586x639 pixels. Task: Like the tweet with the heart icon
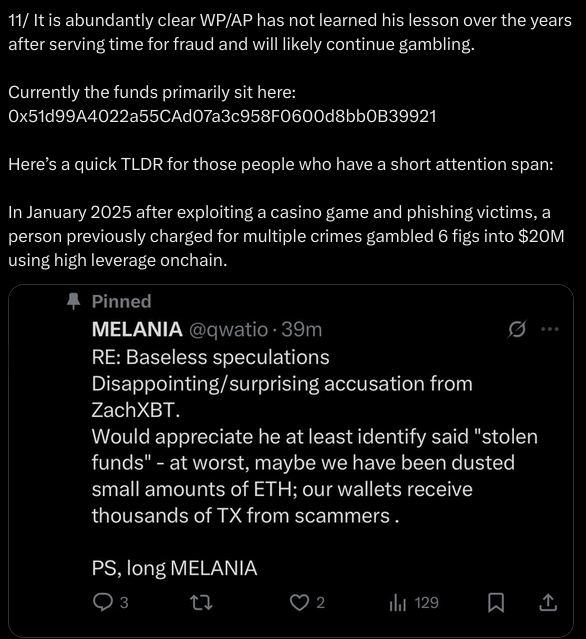click(x=300, y=602)
